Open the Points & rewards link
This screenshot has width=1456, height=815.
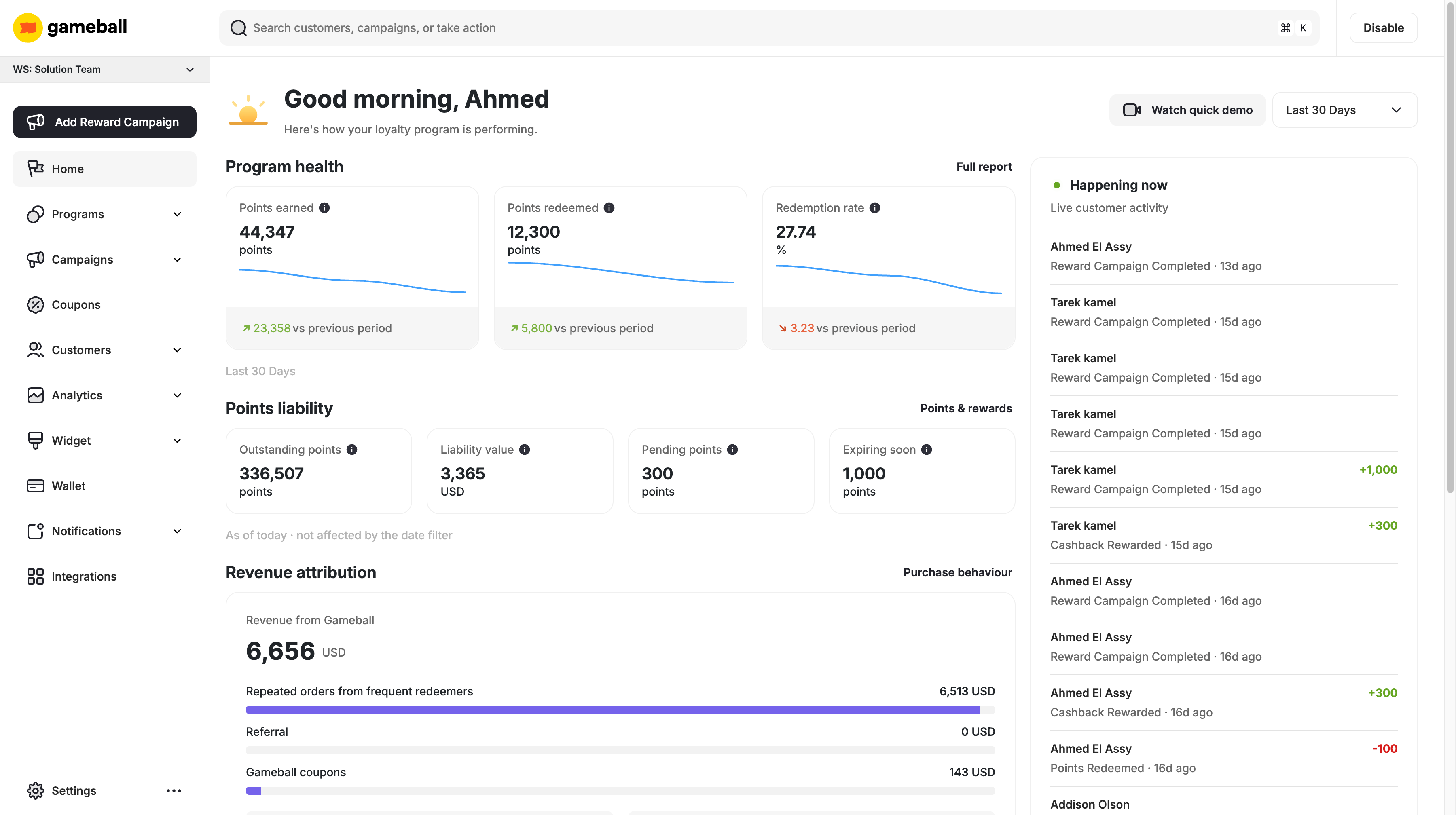tap(966, 408)
